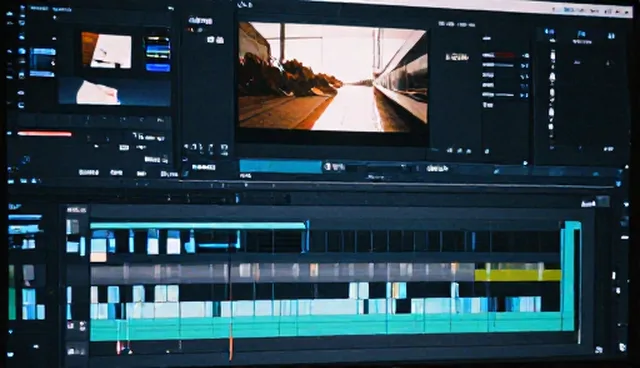
Task: Click the bright blue button beside the source panel's upper thumbnail
Action: point(158,67)
